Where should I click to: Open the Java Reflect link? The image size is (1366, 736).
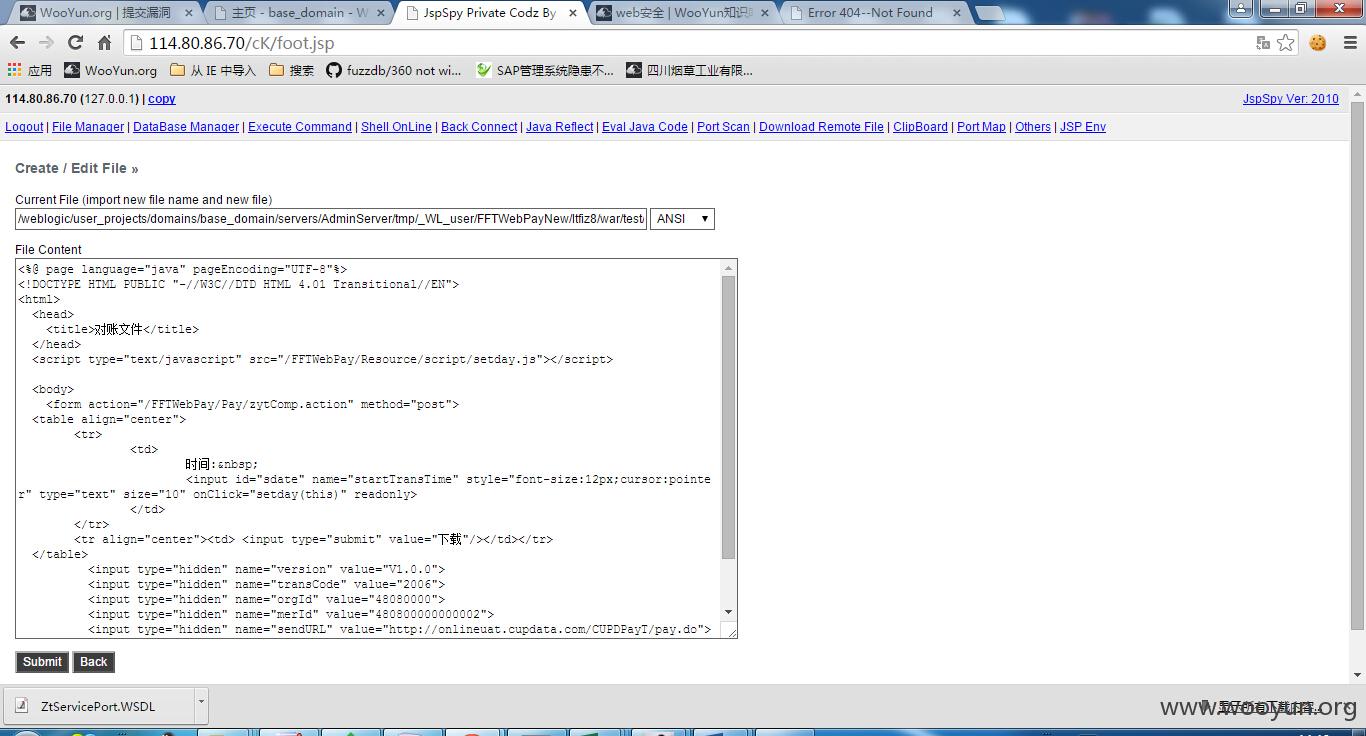pyautogui.click(x=559, y=127)
